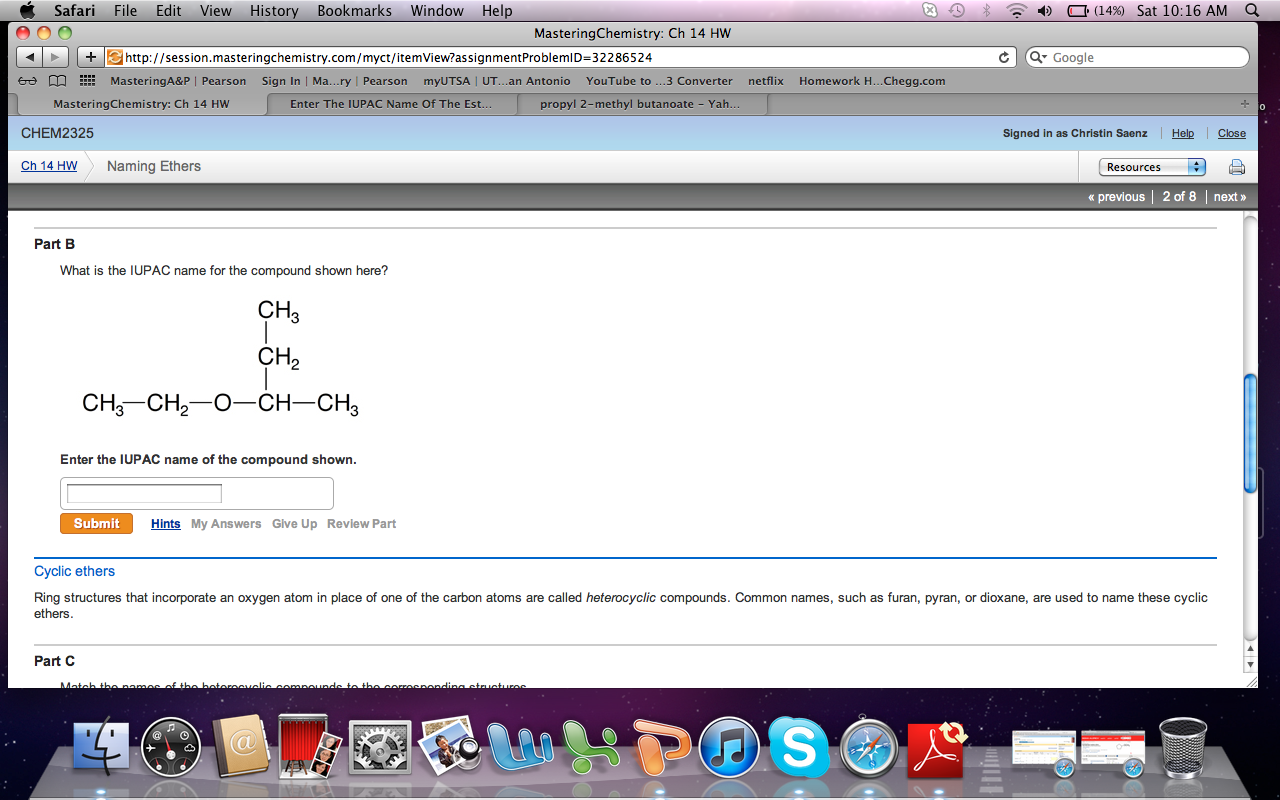This screenshot has height=800, width=1280.
Task: Open the Help link
Action: coord(1183,133)
